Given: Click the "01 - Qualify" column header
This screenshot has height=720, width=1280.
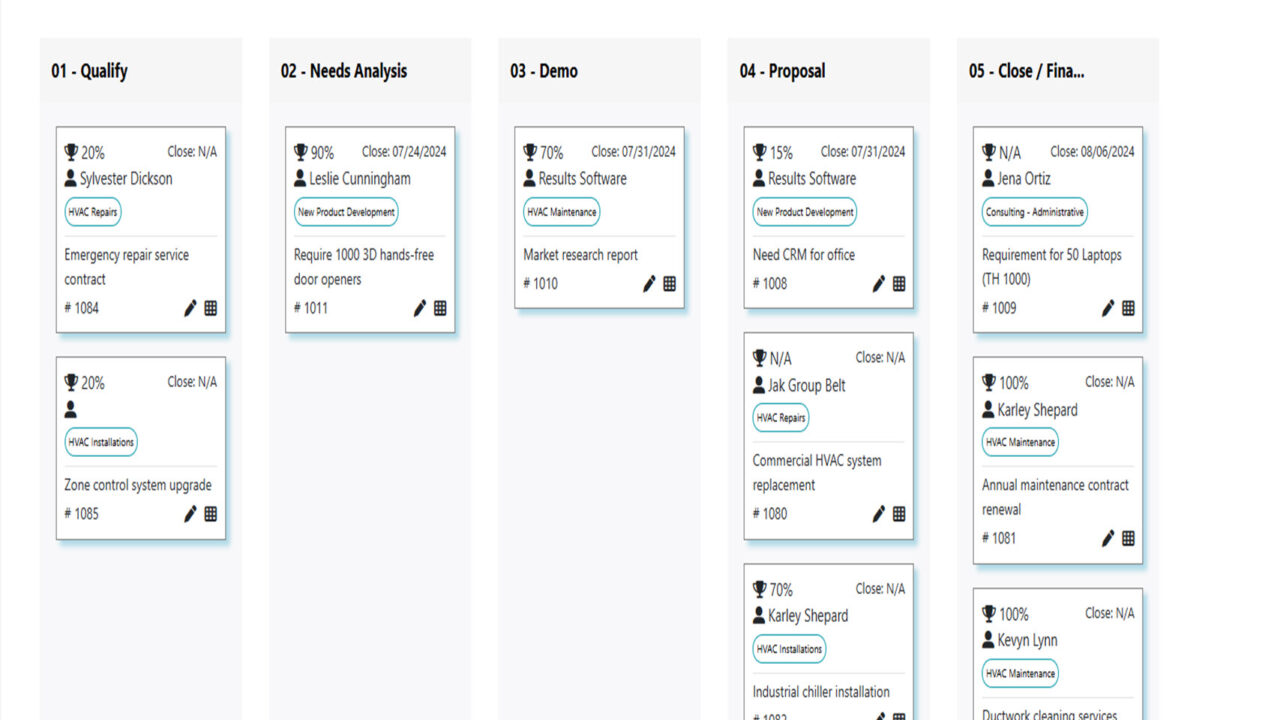Looking at the screenshot, I should tap(90, 71).
